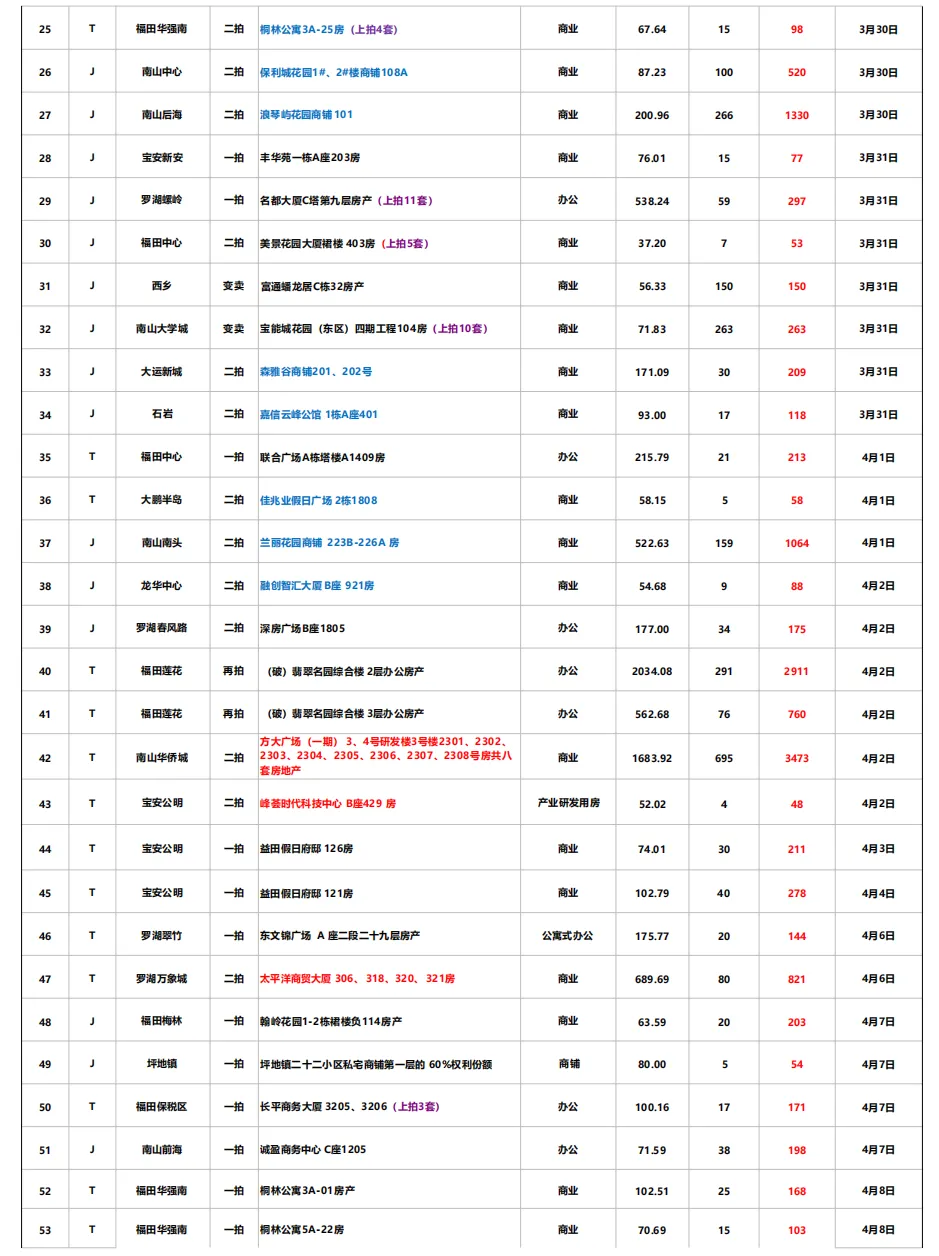Select row number 42
This screenshot has height=1256, width=939.
click(x=45, y=758)
